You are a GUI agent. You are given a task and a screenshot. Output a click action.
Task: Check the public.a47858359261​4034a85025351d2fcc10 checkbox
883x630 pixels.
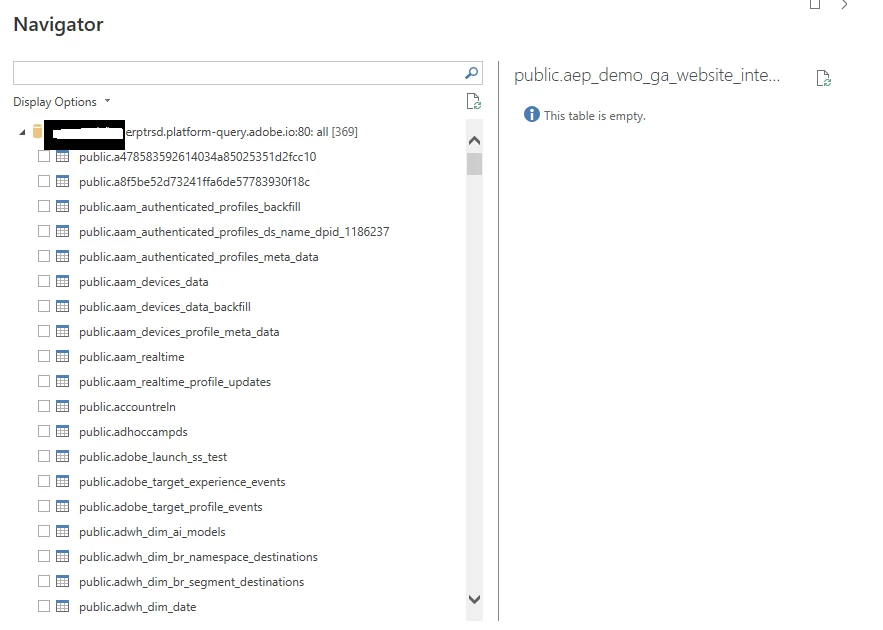44,157
